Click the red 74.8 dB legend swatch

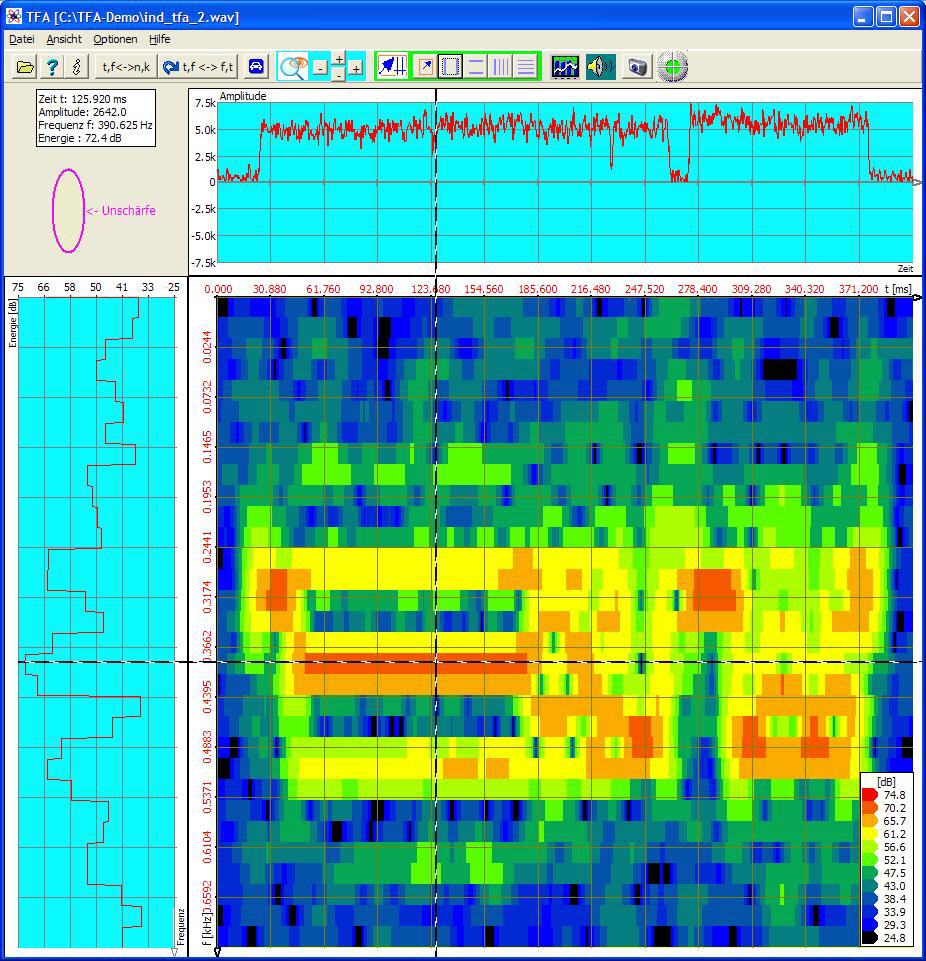[869, 795]
